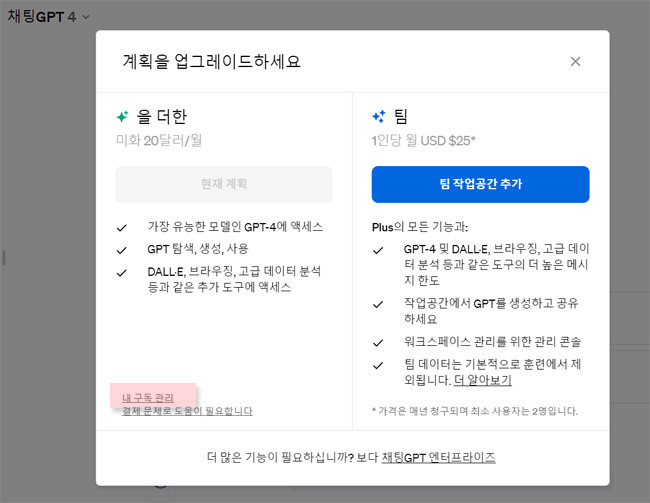Click the 가장 유능한 모델인 GPT-4에 액세스 text
Screen dimensions: 650x503
click(235, 227)
